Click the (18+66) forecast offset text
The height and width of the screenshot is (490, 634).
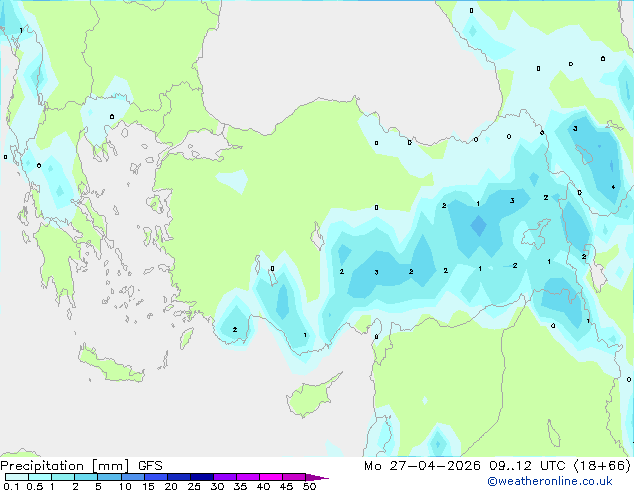pos(602,466)
